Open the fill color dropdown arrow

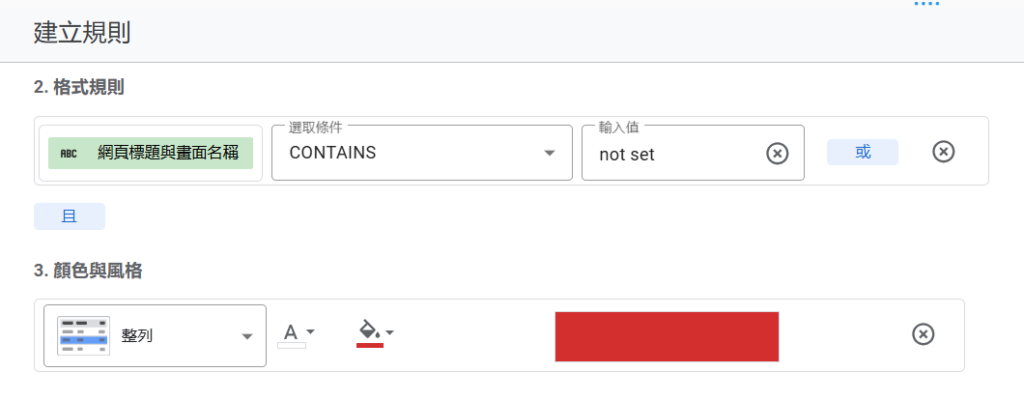(390, 332)
